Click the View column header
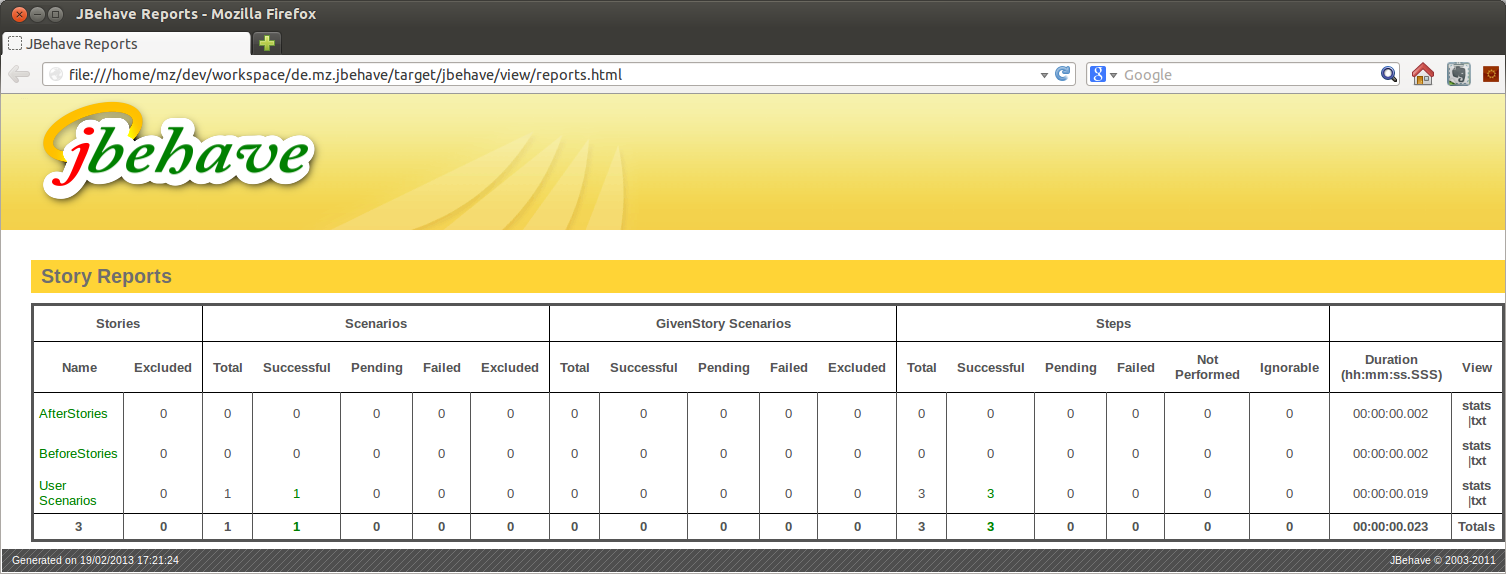This screenshot has width=1506, height=574. point(1476,367)
